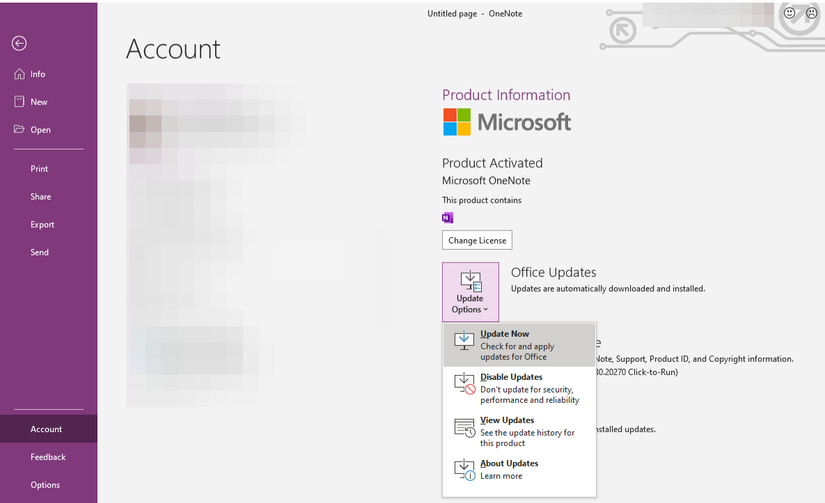Click the Update Now download icon
The height and width of the screenshot is (503, 825).
tap(465, 341)
